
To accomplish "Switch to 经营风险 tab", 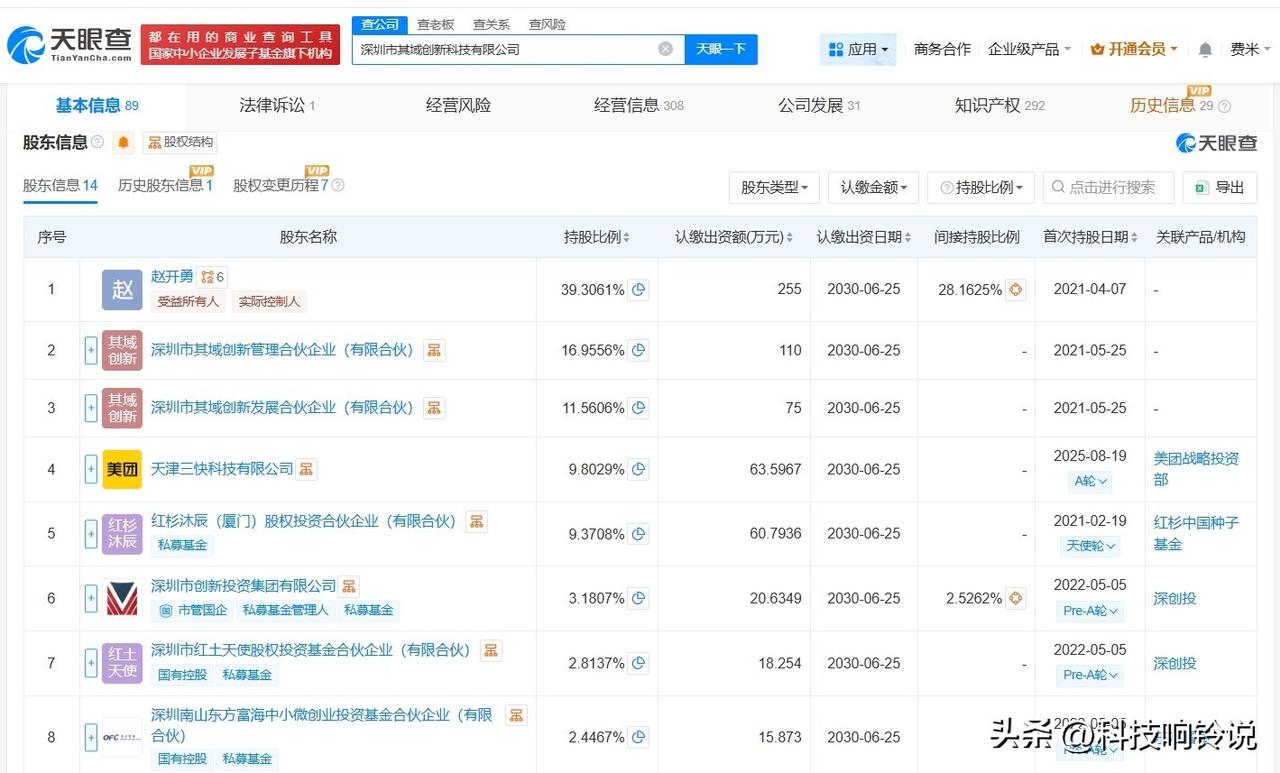I will tap(458, 105).
